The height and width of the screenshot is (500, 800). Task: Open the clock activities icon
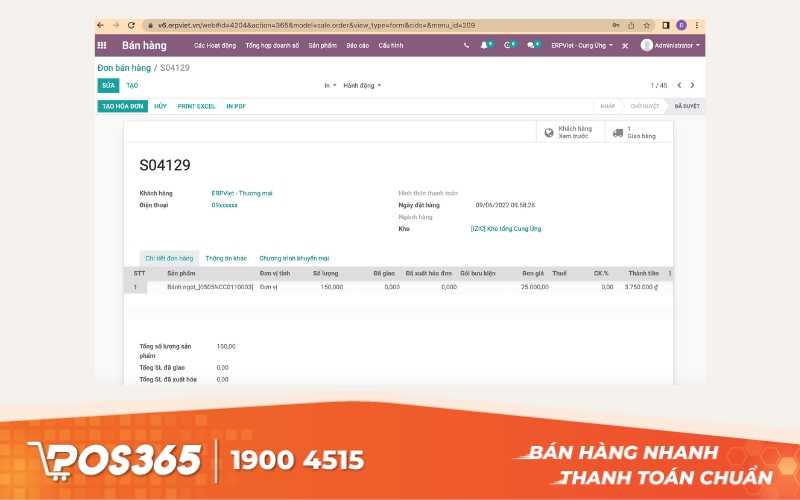pyautogui.click(x=507, y=45)
